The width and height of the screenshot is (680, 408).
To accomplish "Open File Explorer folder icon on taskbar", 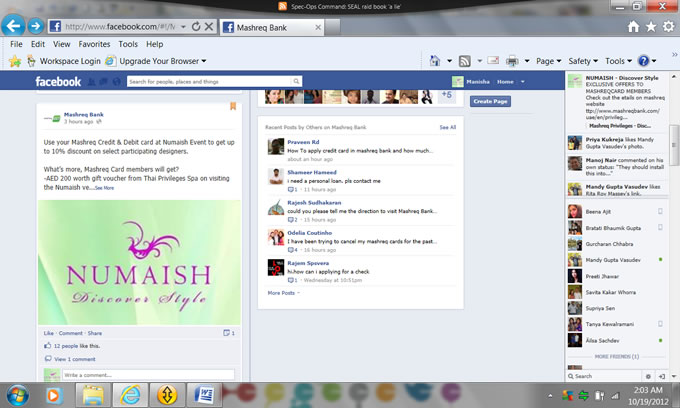I will [x=93, y=395].
